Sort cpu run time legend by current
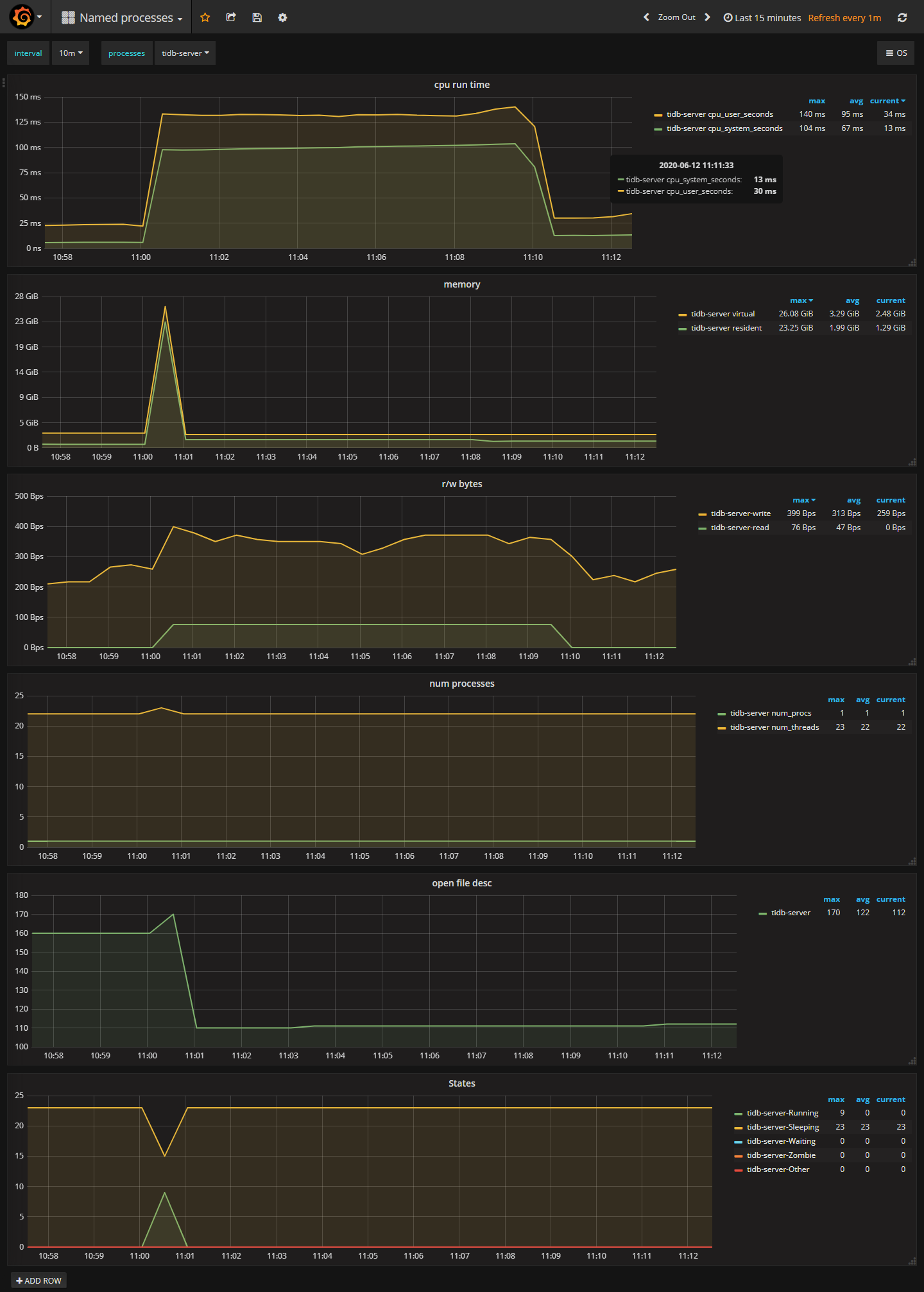924x1292 pixels. tap(887, 101)
